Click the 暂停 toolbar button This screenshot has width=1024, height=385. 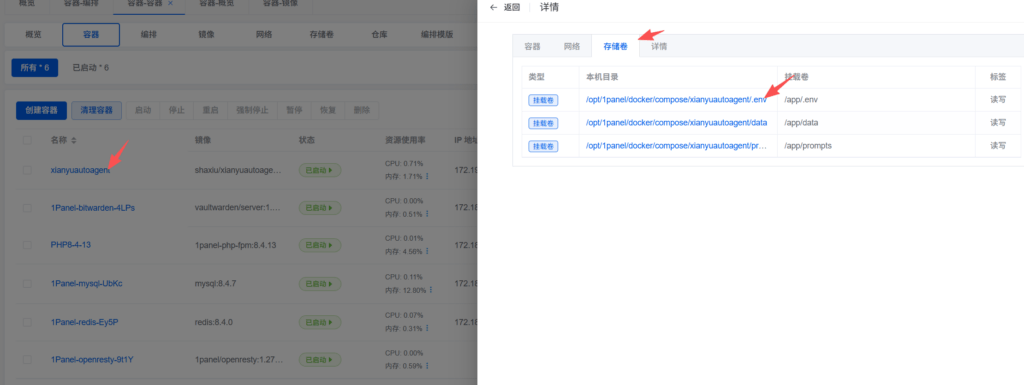point(294,110)
